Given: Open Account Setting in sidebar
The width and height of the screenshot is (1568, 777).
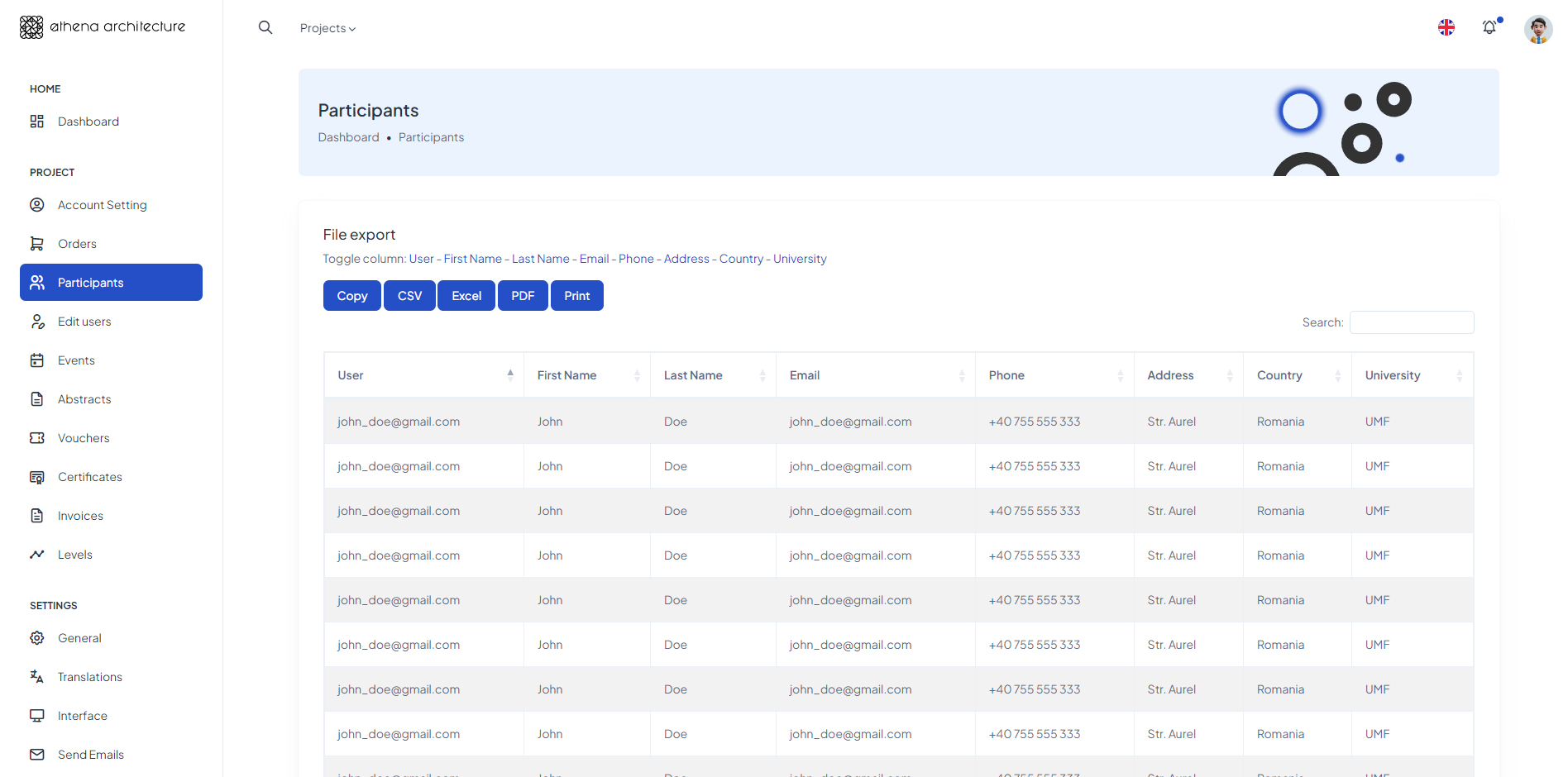Looking at the screenshot, I should 102,205.
